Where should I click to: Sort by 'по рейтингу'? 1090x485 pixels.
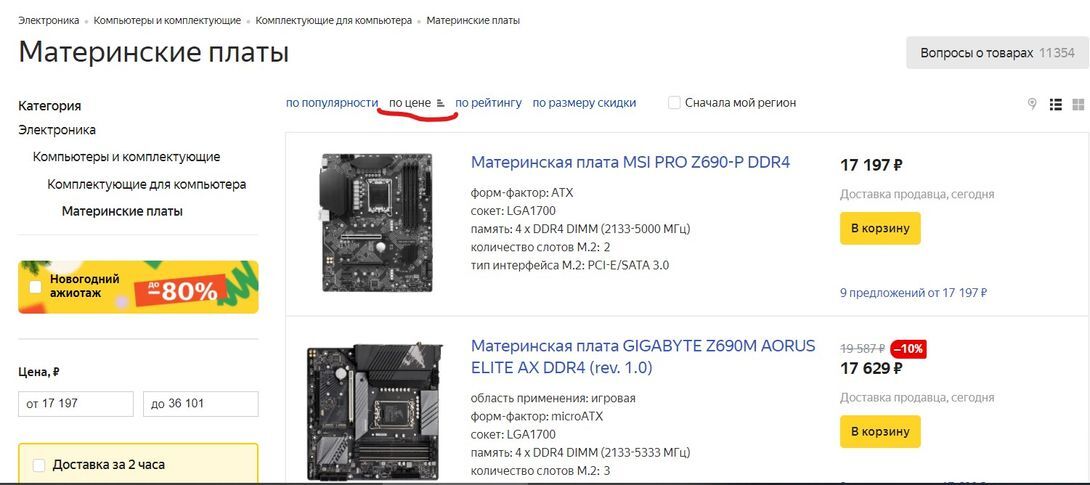(488, 103)
